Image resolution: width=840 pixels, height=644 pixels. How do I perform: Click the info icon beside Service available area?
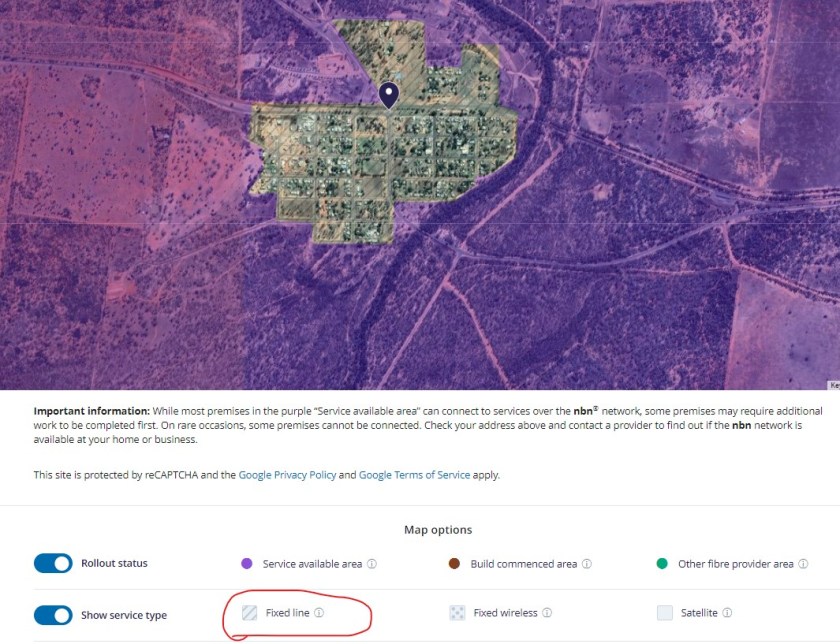click(x=374, y=563)
